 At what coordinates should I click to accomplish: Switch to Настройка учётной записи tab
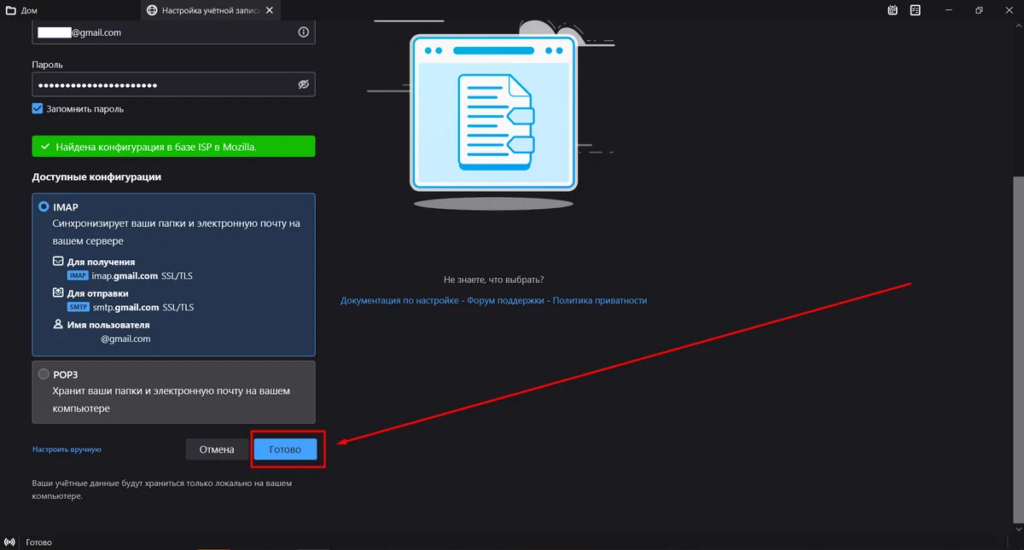pyautogui.click(x=210, y=10)
